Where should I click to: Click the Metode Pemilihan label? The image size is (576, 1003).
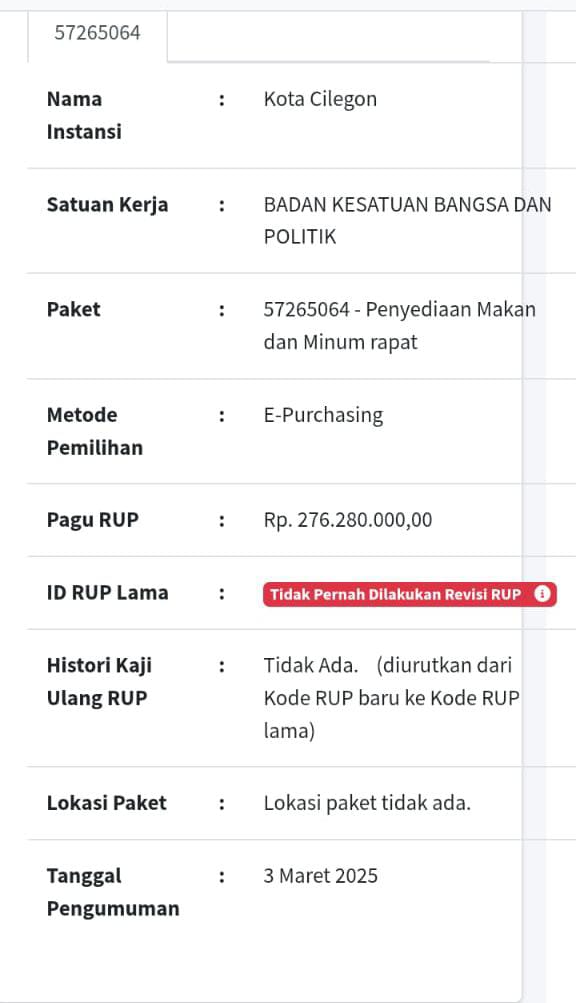95,432
